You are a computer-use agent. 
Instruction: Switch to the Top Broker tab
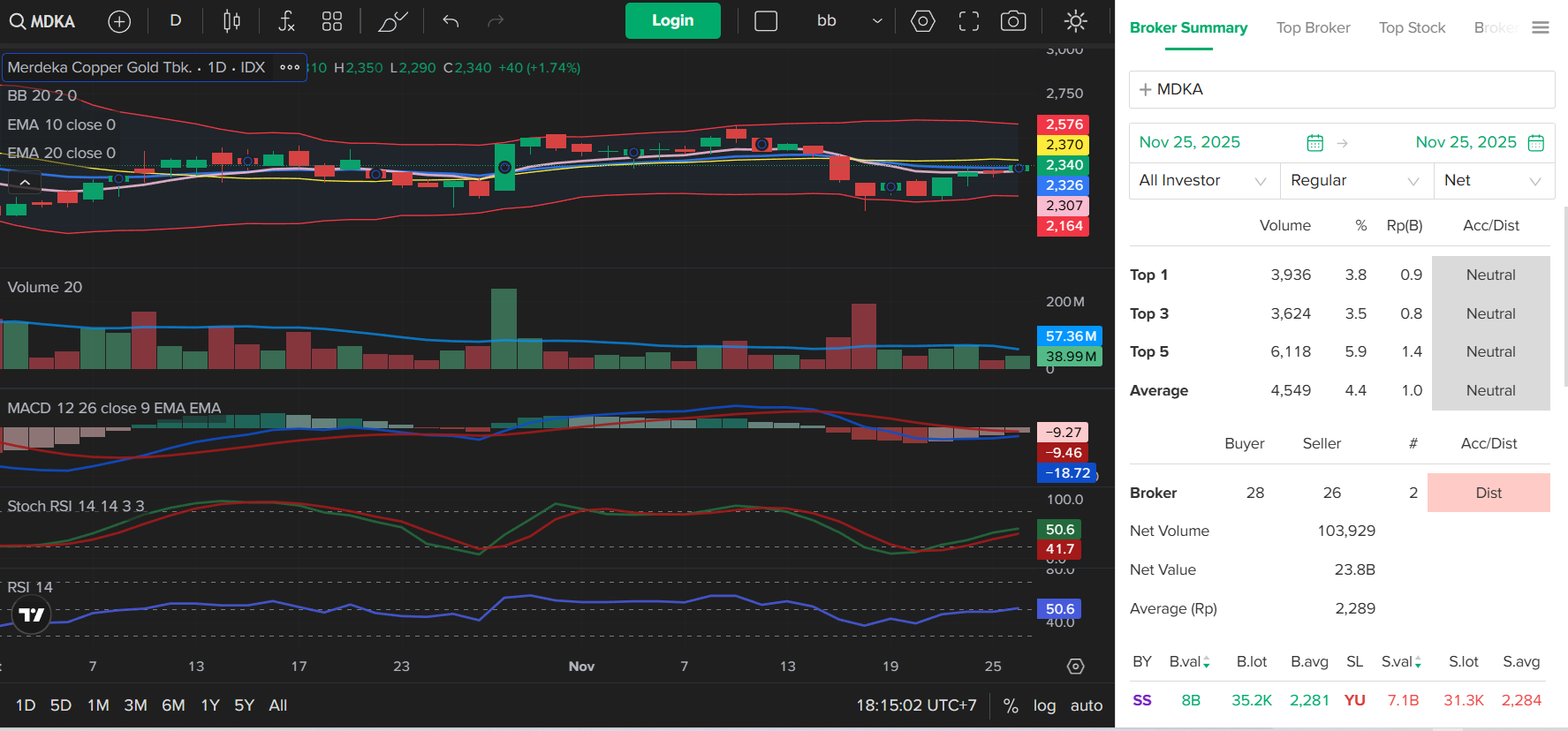coord(1313,28)
